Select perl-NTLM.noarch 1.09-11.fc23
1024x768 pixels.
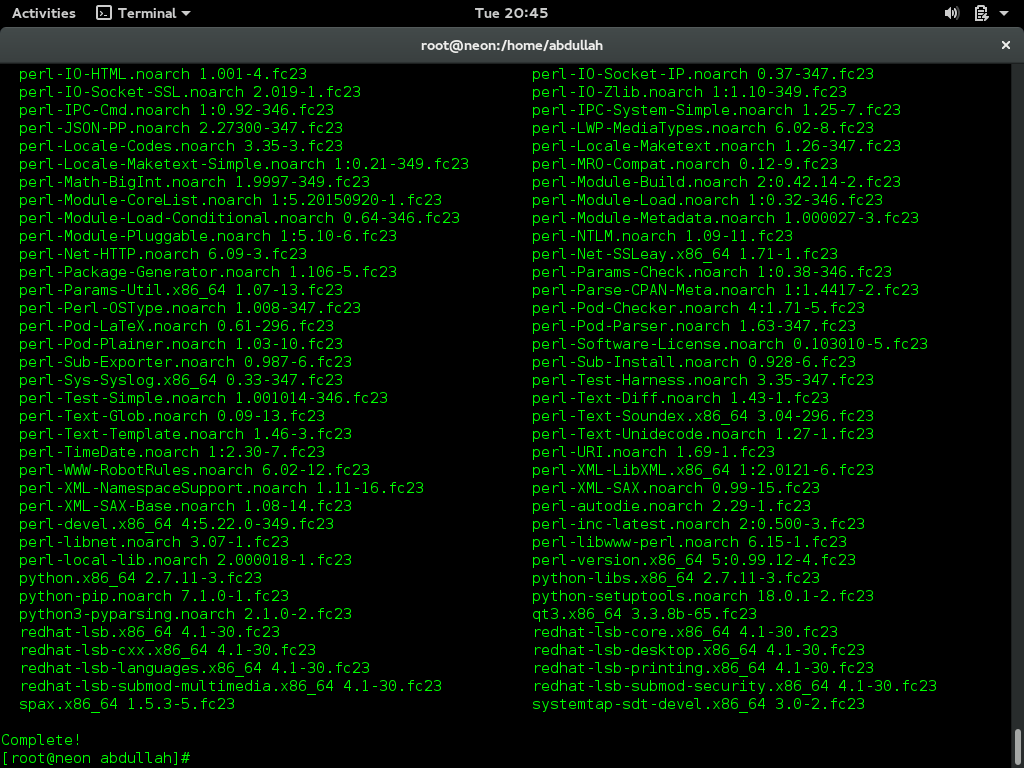[662, 236]
